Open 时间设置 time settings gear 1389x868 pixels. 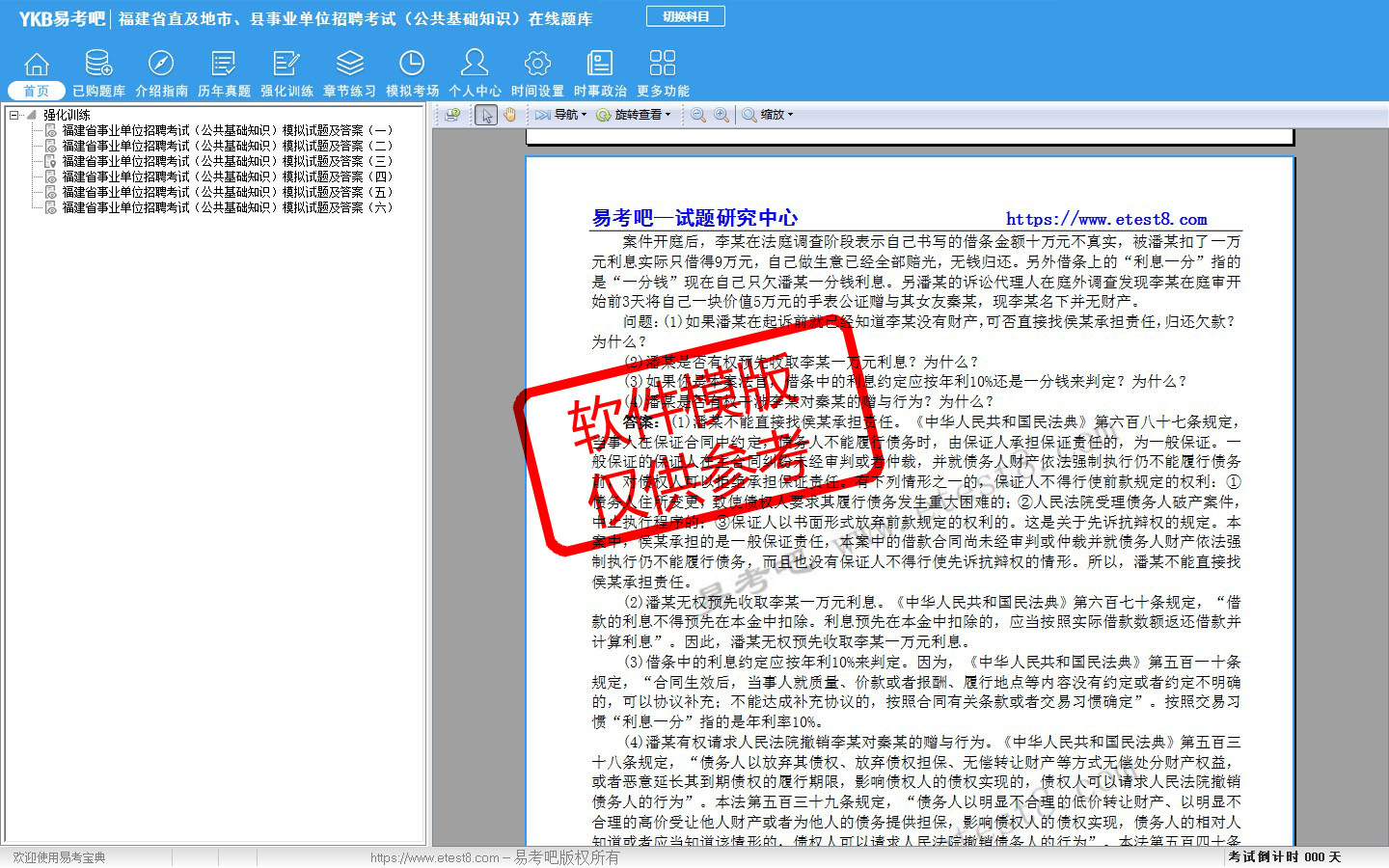click(x=537, y=73)
